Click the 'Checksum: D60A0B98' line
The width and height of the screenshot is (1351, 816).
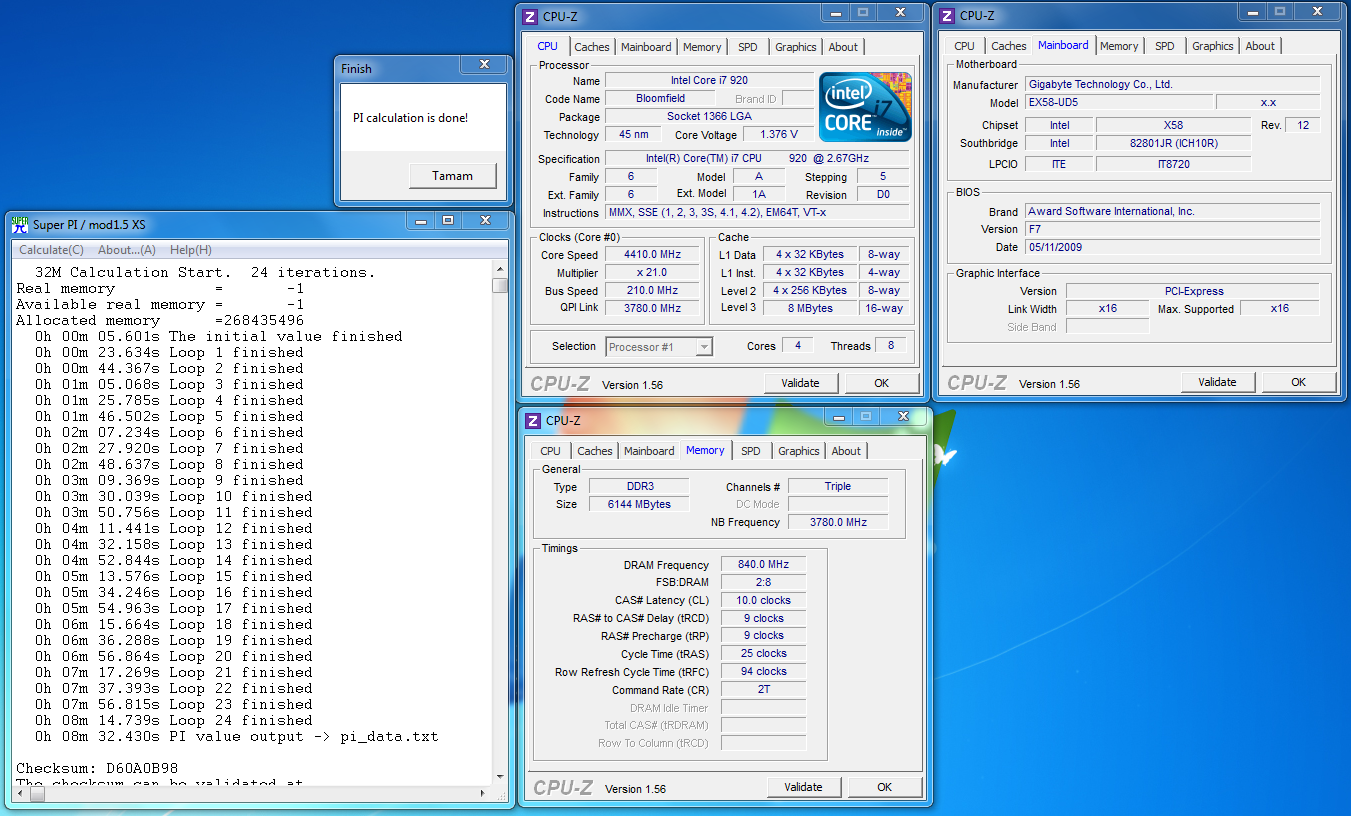(x=97, y=768)
